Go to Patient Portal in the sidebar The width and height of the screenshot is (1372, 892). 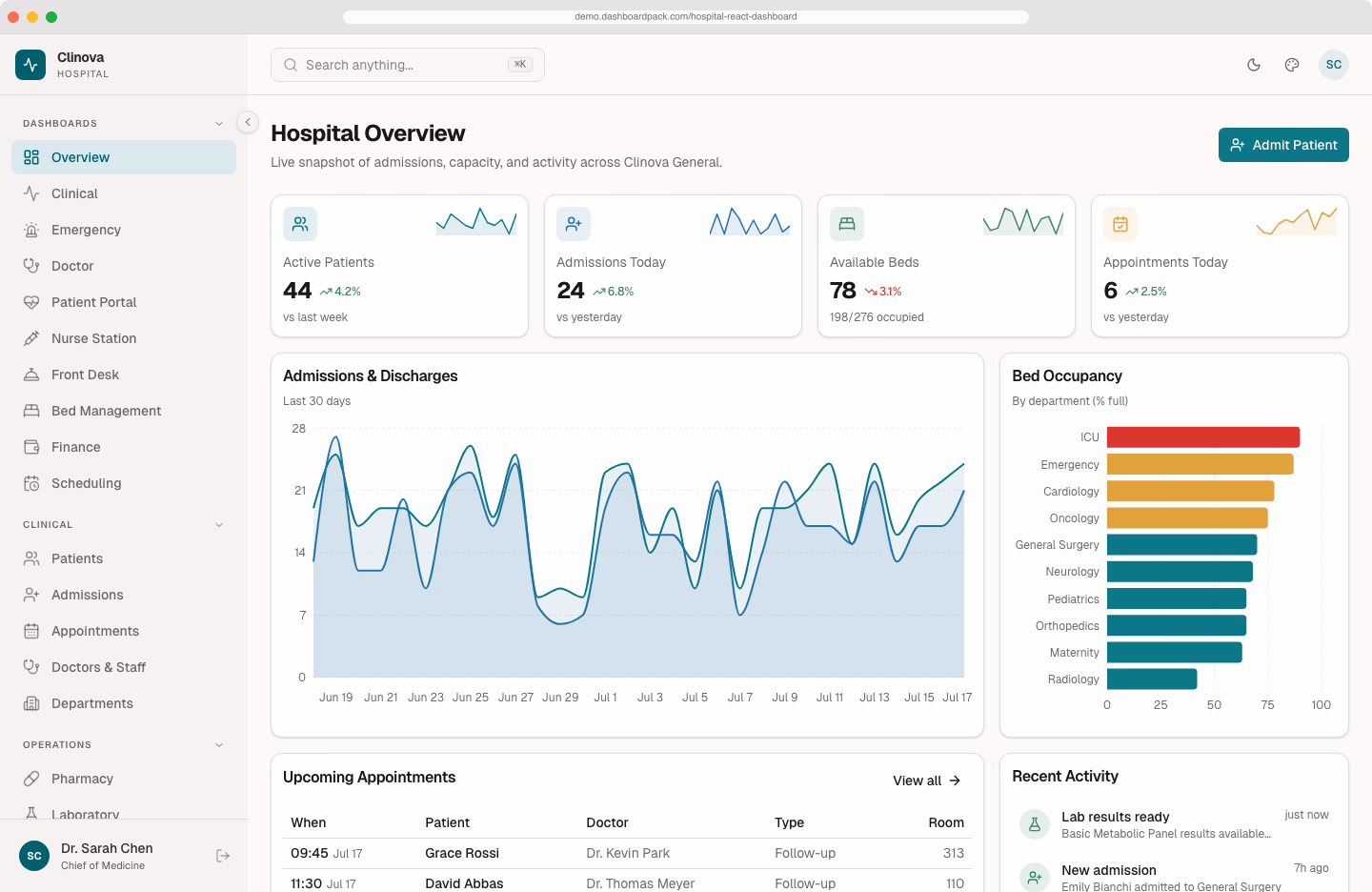(124, 302)
